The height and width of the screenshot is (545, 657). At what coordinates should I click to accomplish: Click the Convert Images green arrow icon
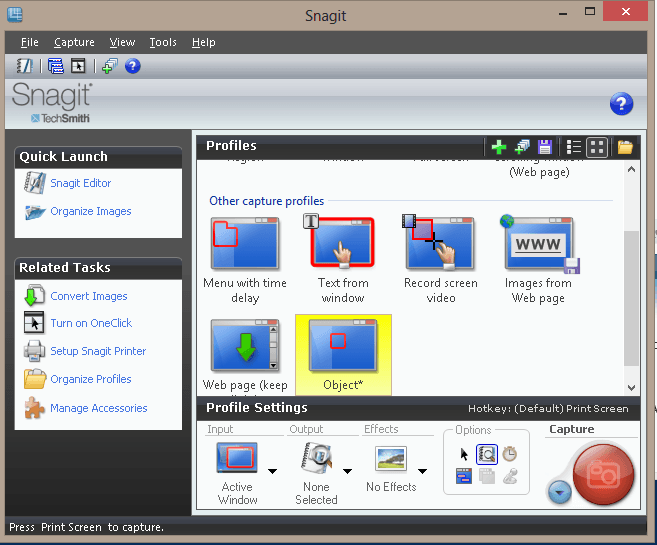pyautogui.click(x=34, y=295)
